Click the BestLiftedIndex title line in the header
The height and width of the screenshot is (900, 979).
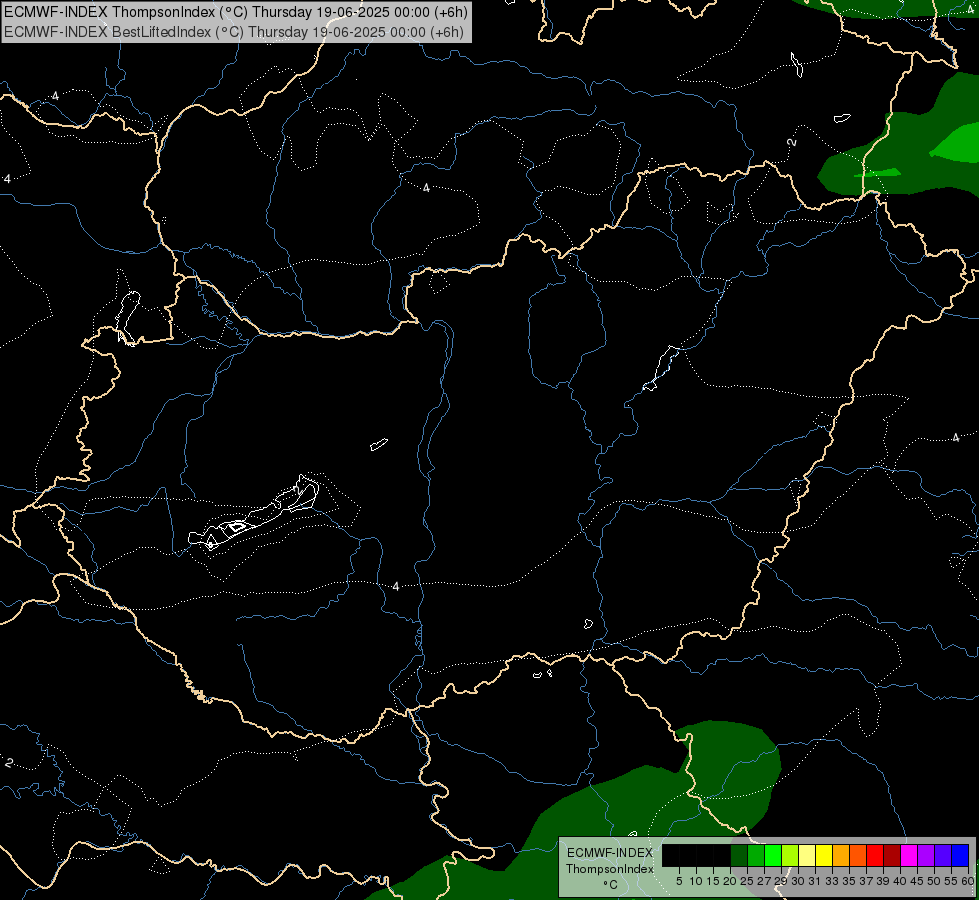pos(234,32)
